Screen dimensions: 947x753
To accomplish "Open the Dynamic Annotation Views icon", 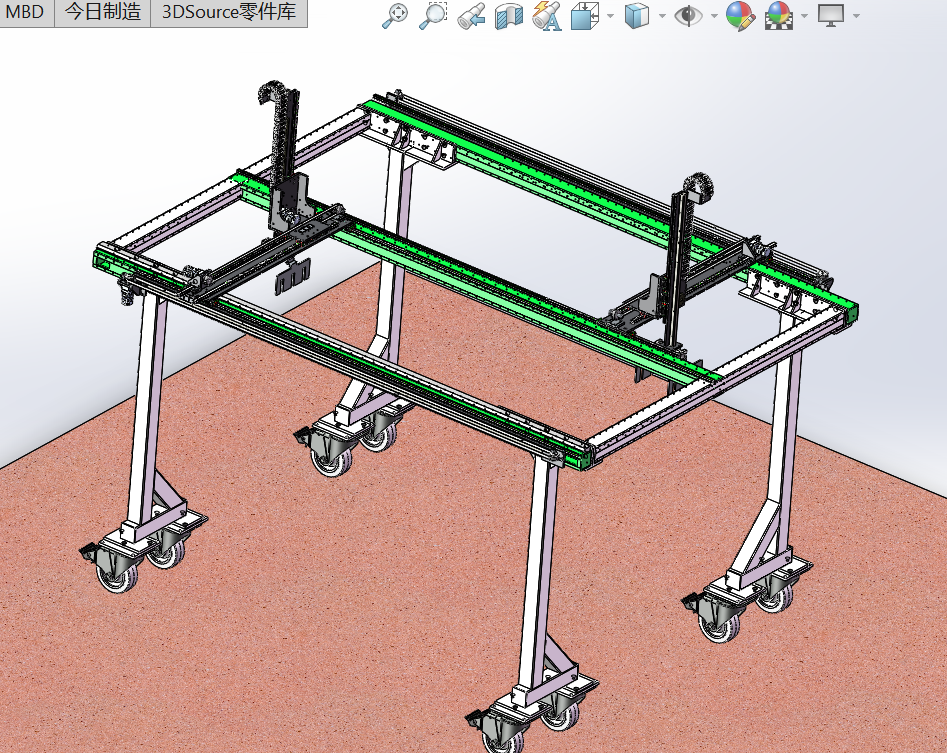I will (x=547, y=16).
